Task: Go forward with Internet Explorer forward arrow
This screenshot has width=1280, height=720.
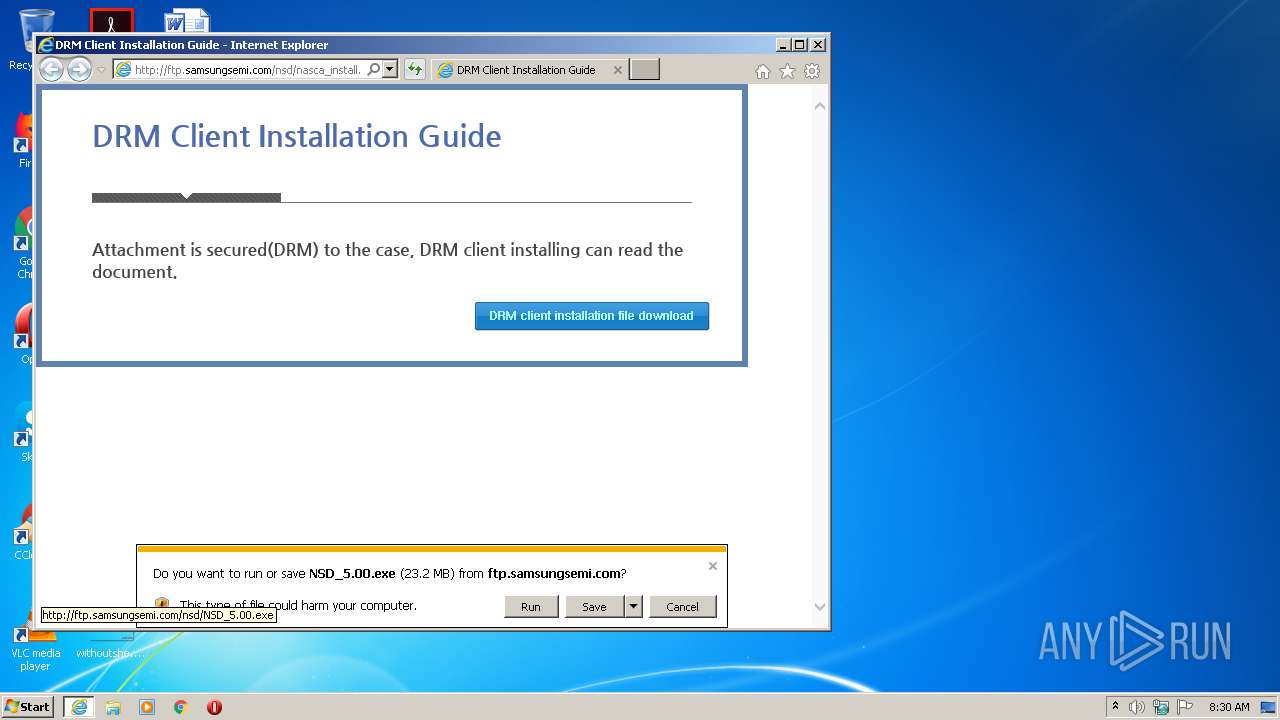Action: click(x=79, y=69)
